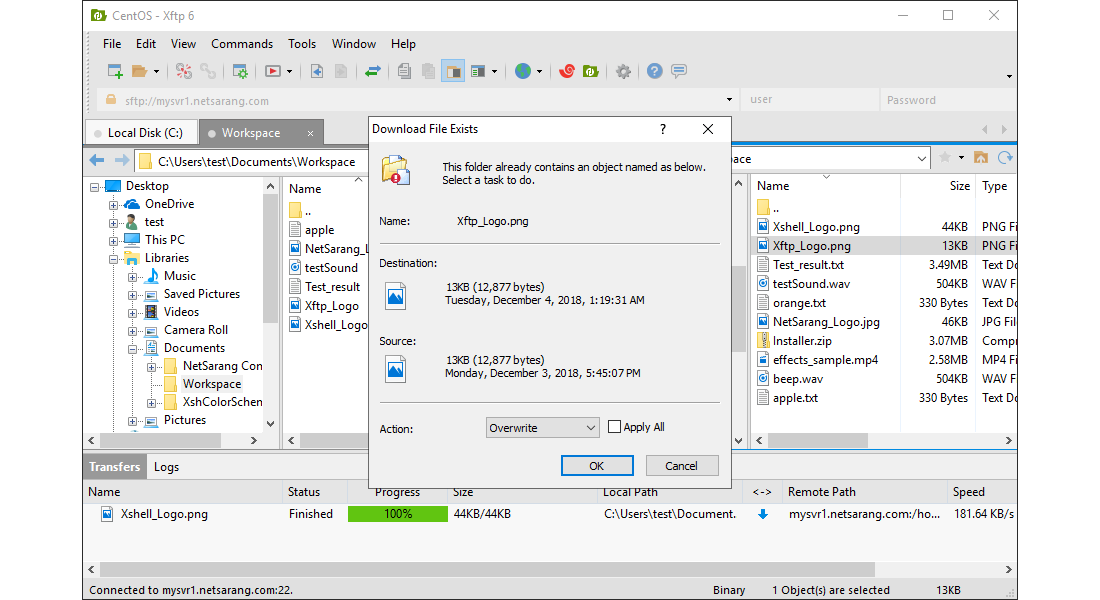This screenshot has width=1100, height=600.
Task: Click the dialog's question-mark help button
Action: coord(663,129)
